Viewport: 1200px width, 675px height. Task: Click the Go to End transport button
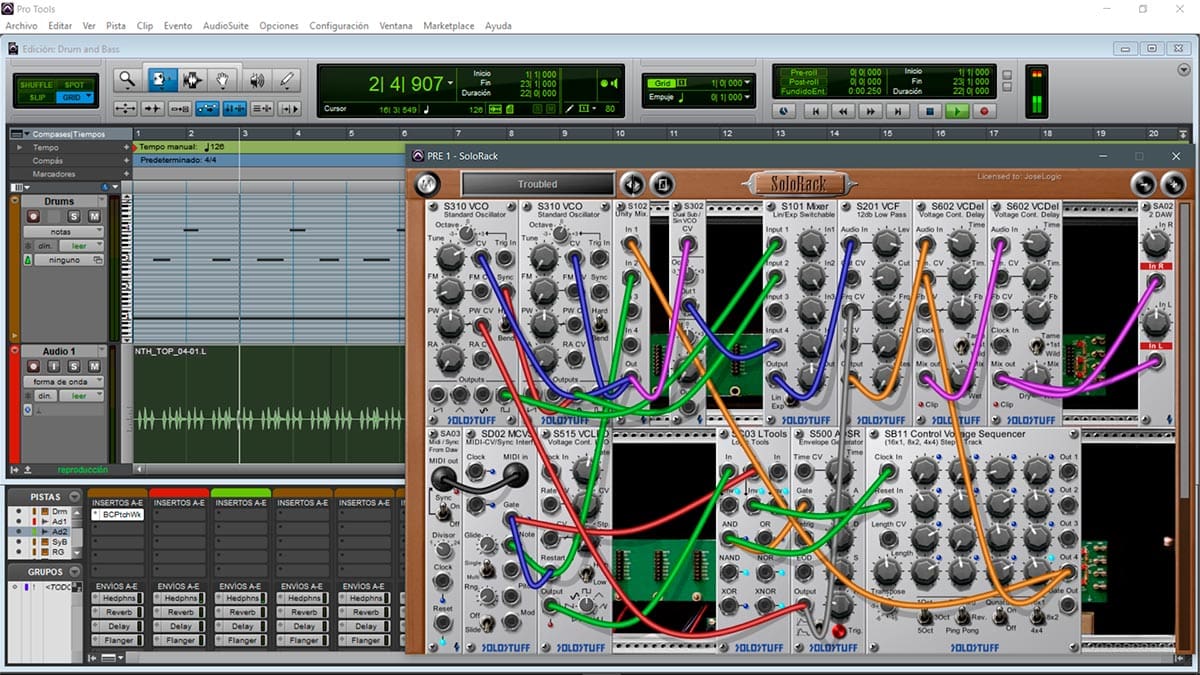coord(899,112)
